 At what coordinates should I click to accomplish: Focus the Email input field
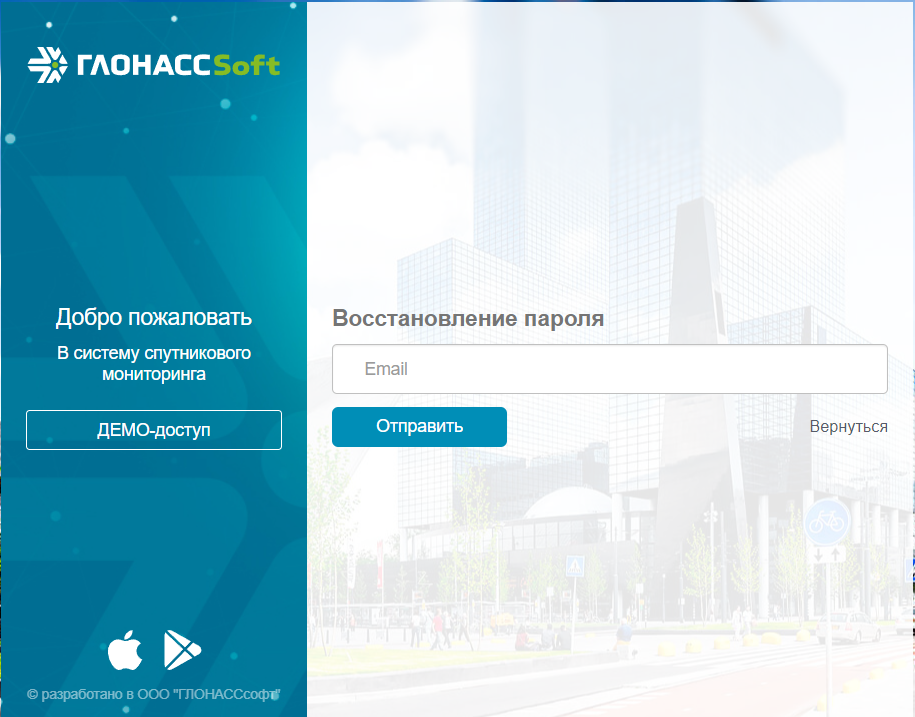(610, 369)
